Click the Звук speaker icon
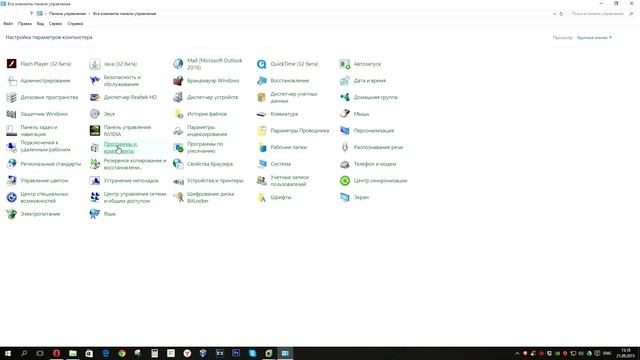 pyautogui.click(x=95, y=114)
